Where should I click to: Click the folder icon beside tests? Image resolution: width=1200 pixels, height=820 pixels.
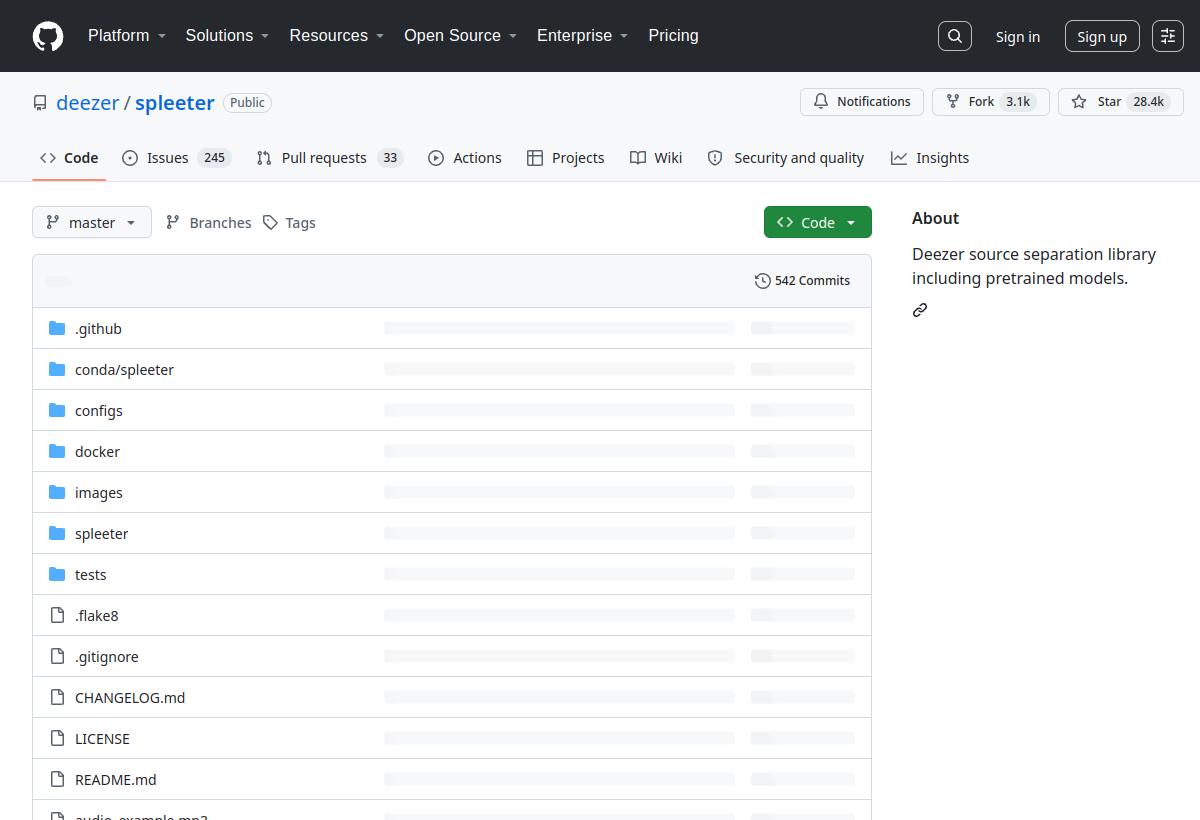point(57,574)
